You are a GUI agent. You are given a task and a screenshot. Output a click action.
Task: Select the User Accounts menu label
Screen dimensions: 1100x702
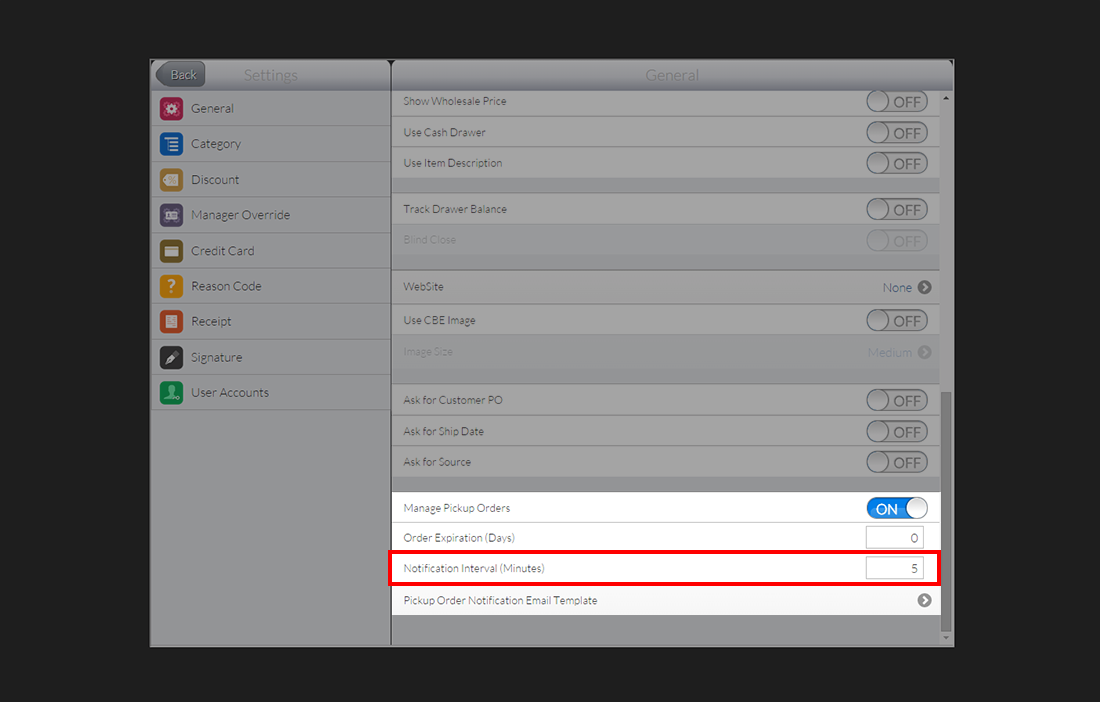point(230,393)
